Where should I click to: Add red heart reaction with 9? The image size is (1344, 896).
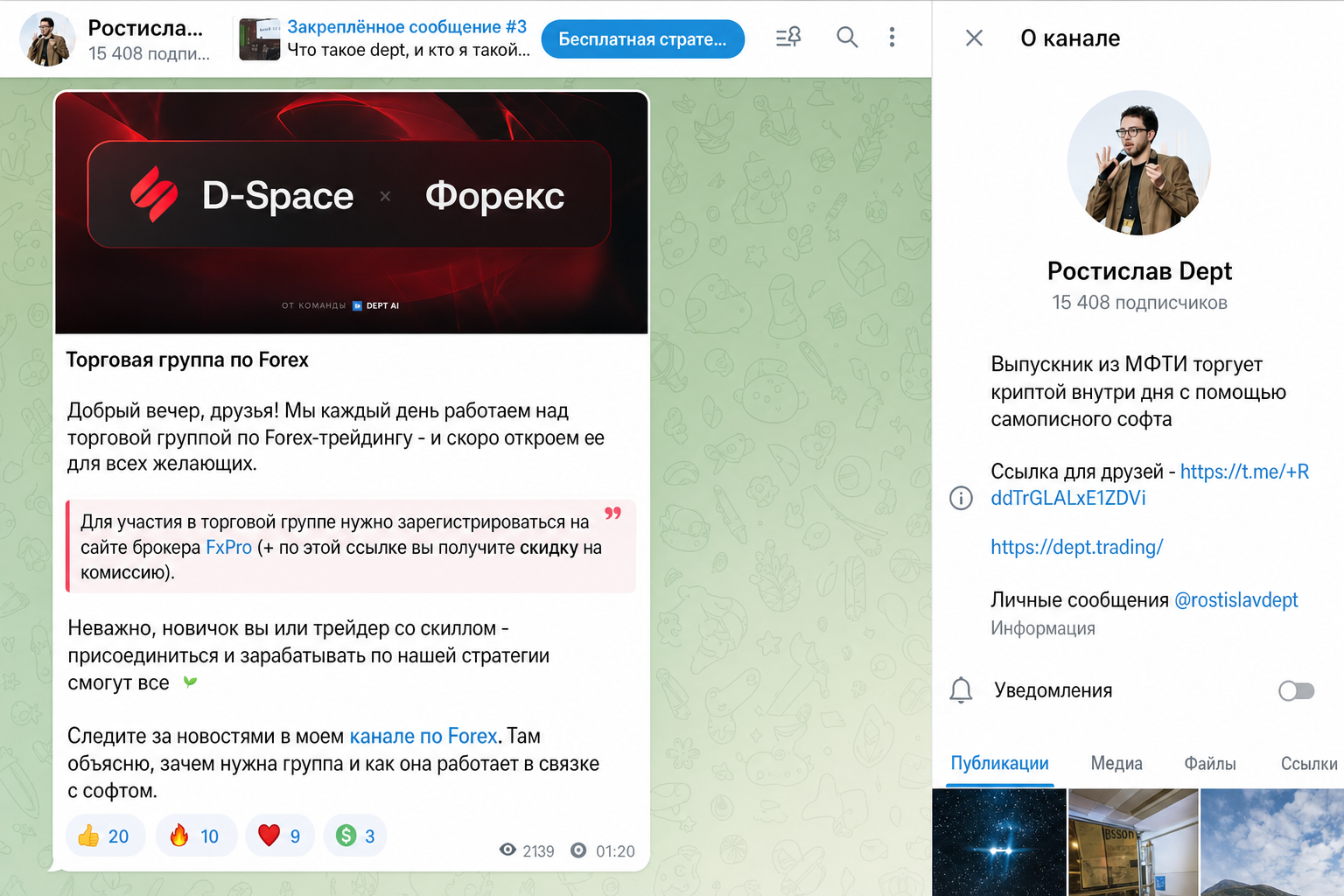[x=280, y=836]
